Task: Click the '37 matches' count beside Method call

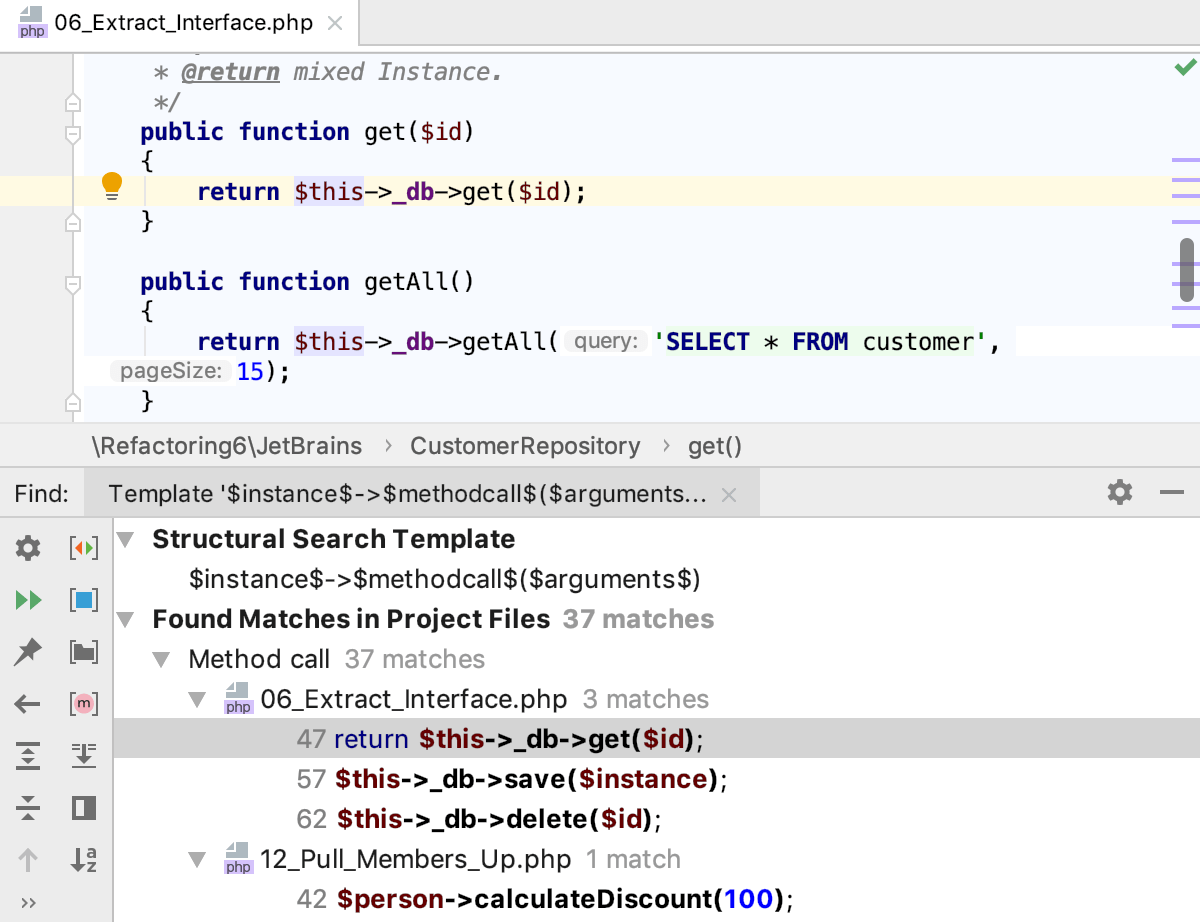Action: pyautogui.click(x=415, y=660)
